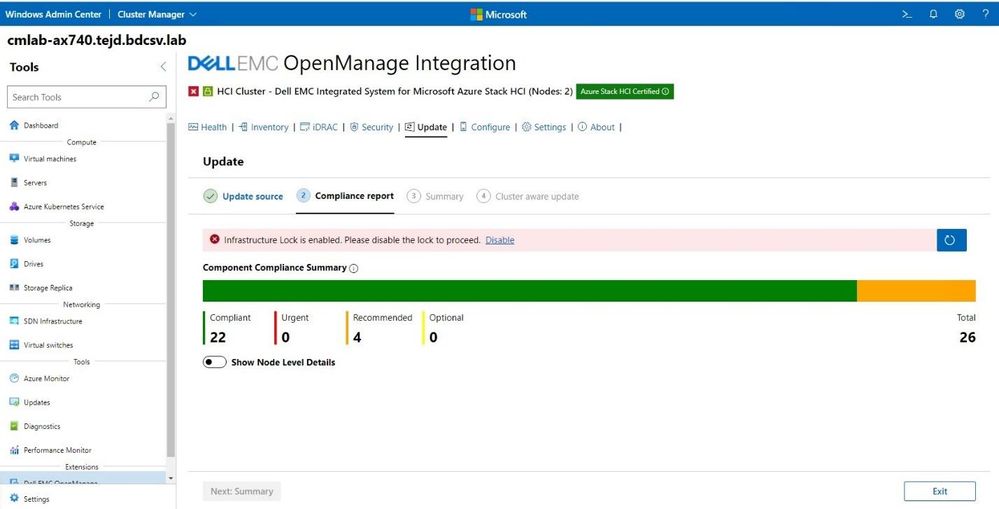This screenshot has width=999, height=509.
Task: Click the Virtual machines icon
Action: click(x=14, y=159)
